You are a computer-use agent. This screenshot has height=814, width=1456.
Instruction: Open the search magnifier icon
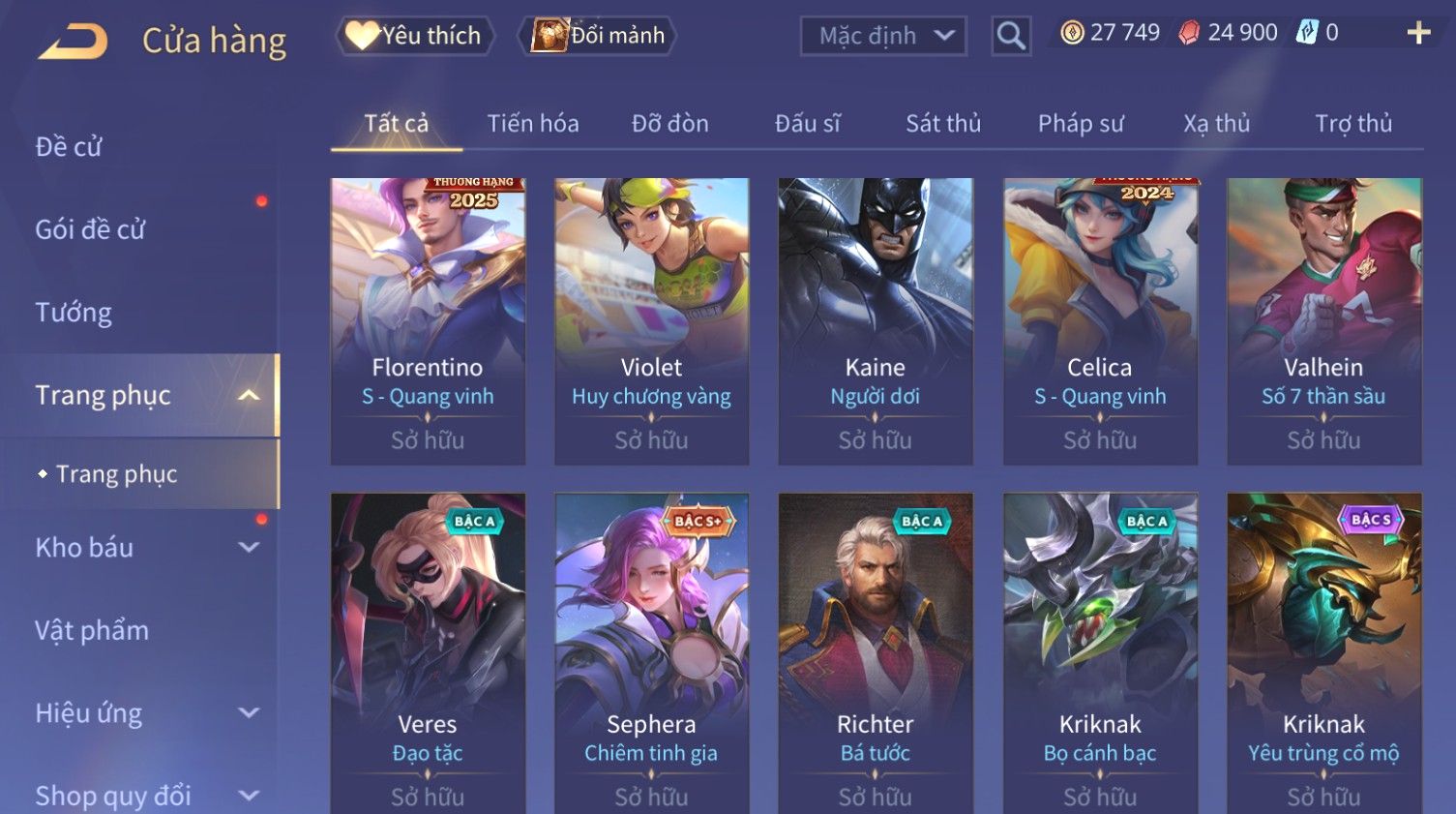coord(1011,36)
